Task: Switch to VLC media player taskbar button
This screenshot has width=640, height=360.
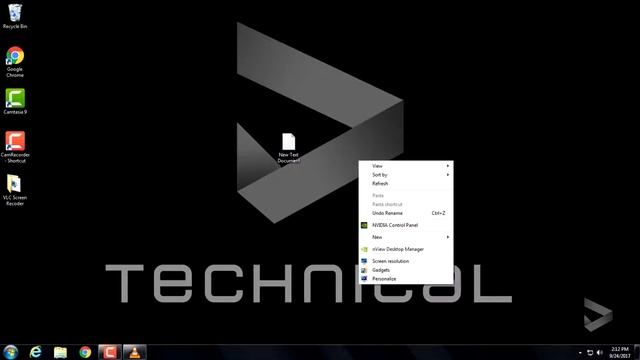Action: (x=134, y=352)
